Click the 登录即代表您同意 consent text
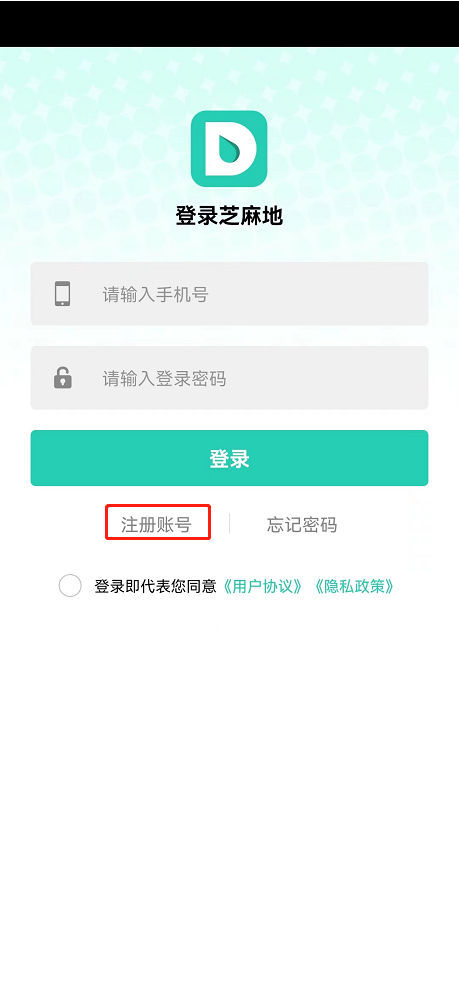The height and width of the screenshot is (990, 459). 156,587
